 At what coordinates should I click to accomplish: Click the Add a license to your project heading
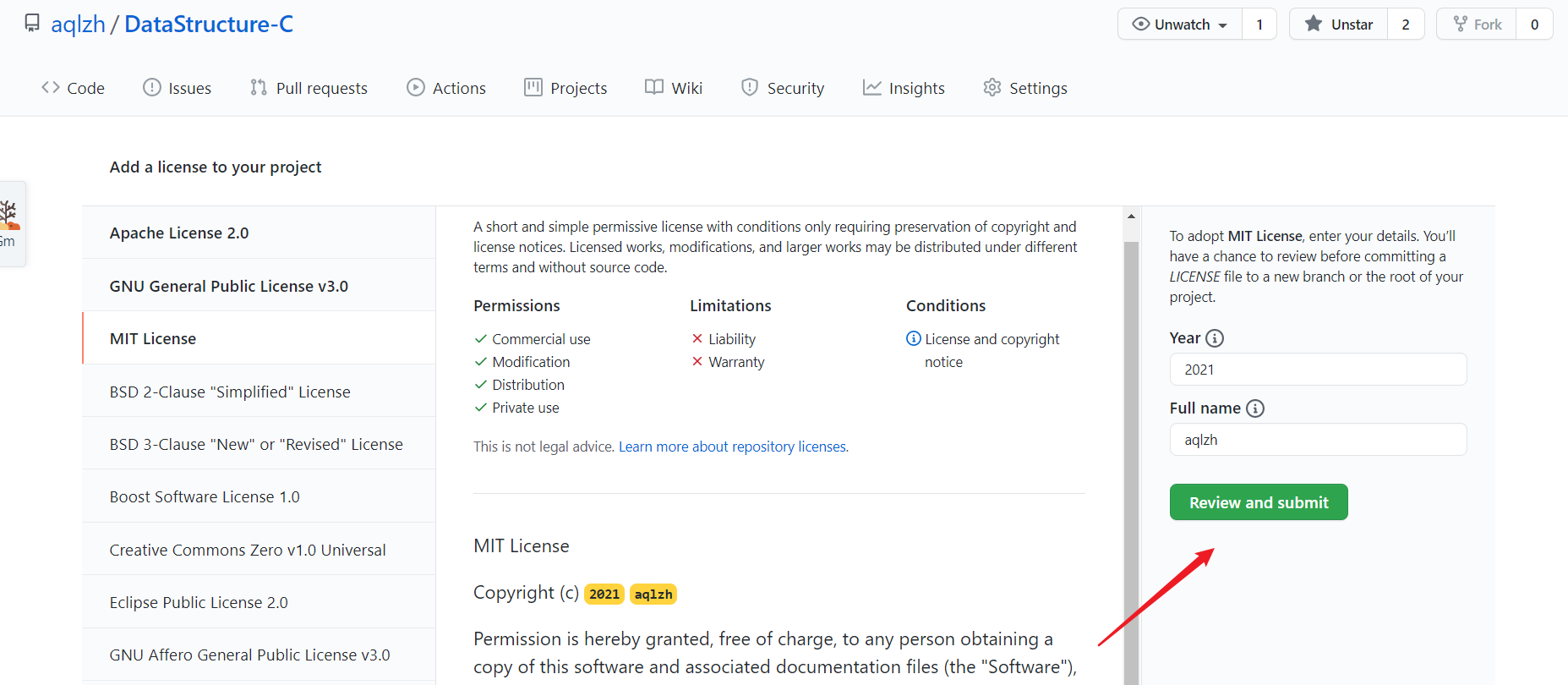[x=216, y=167]
